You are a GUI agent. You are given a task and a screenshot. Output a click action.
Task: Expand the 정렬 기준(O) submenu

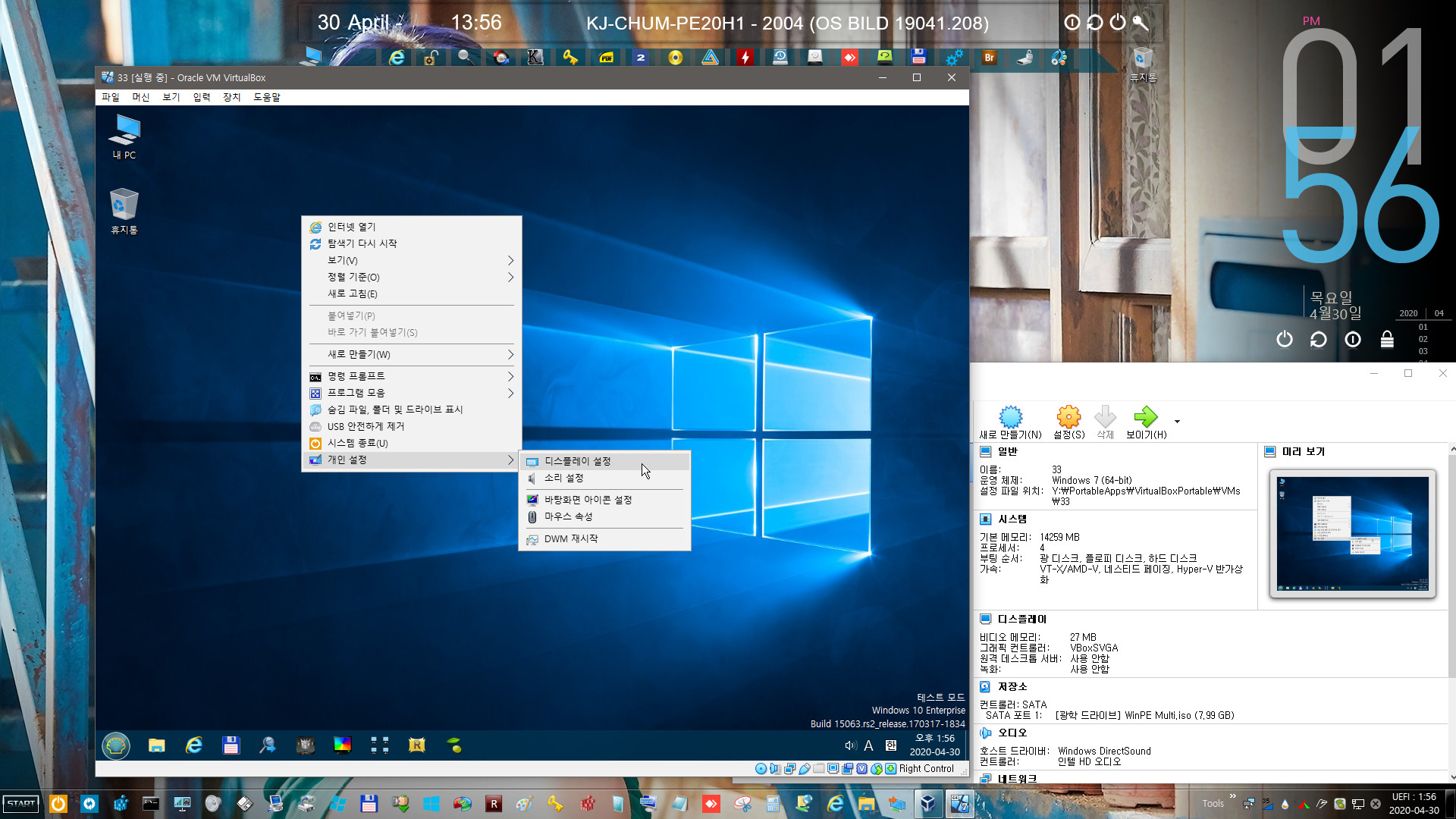411,277
